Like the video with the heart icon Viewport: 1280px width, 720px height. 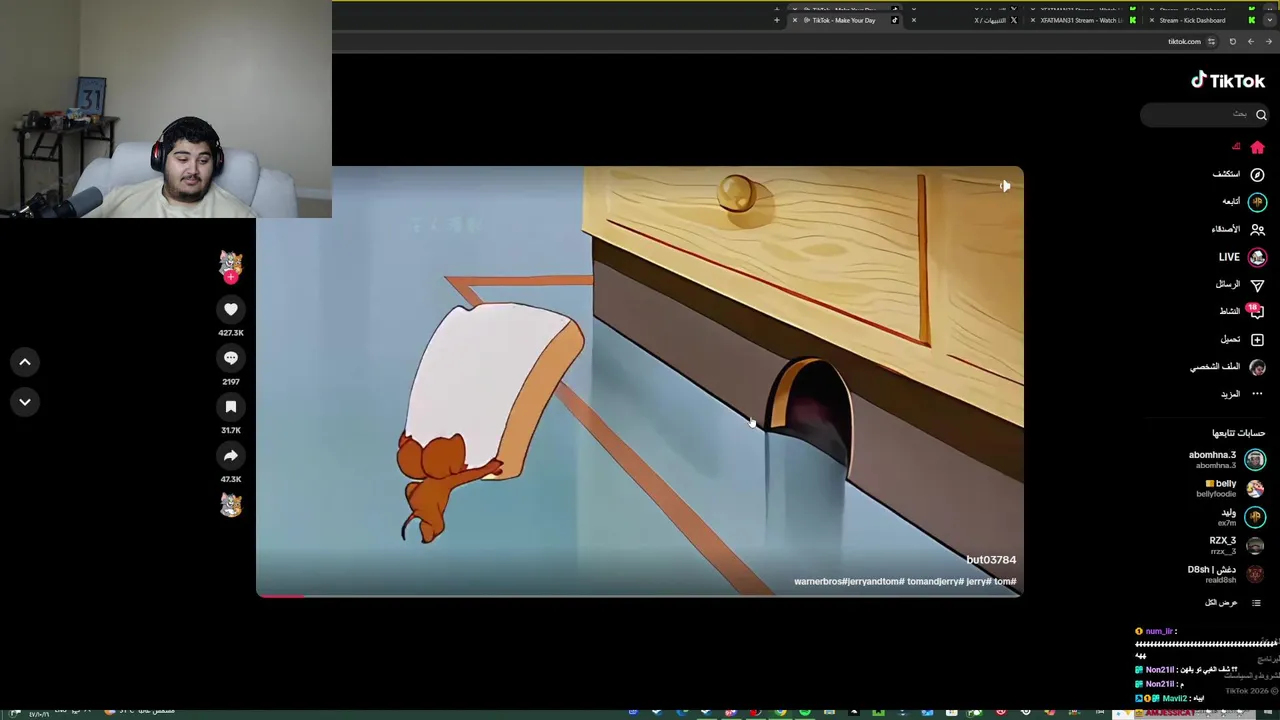click(231, 310)
